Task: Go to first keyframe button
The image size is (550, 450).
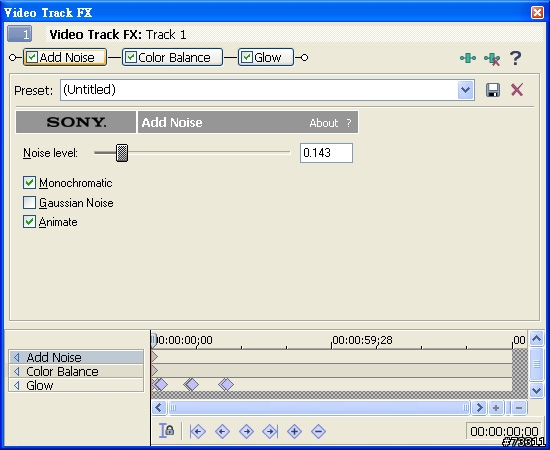Action: [197, 431]
